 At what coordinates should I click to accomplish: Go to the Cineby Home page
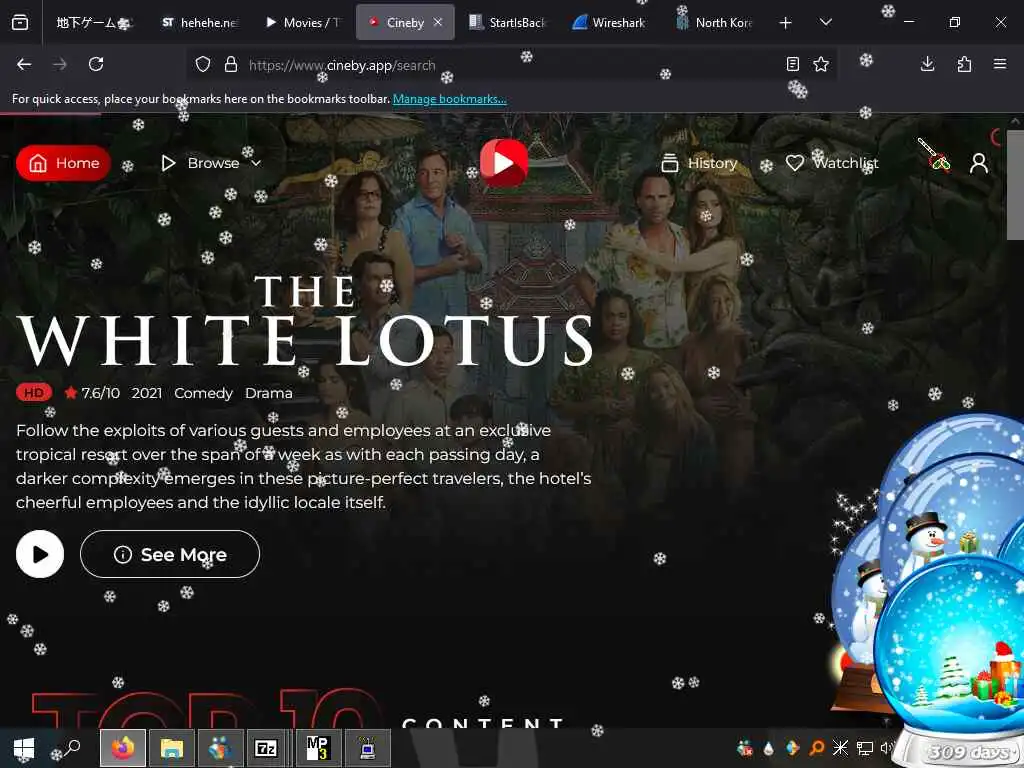click(63, 163)
